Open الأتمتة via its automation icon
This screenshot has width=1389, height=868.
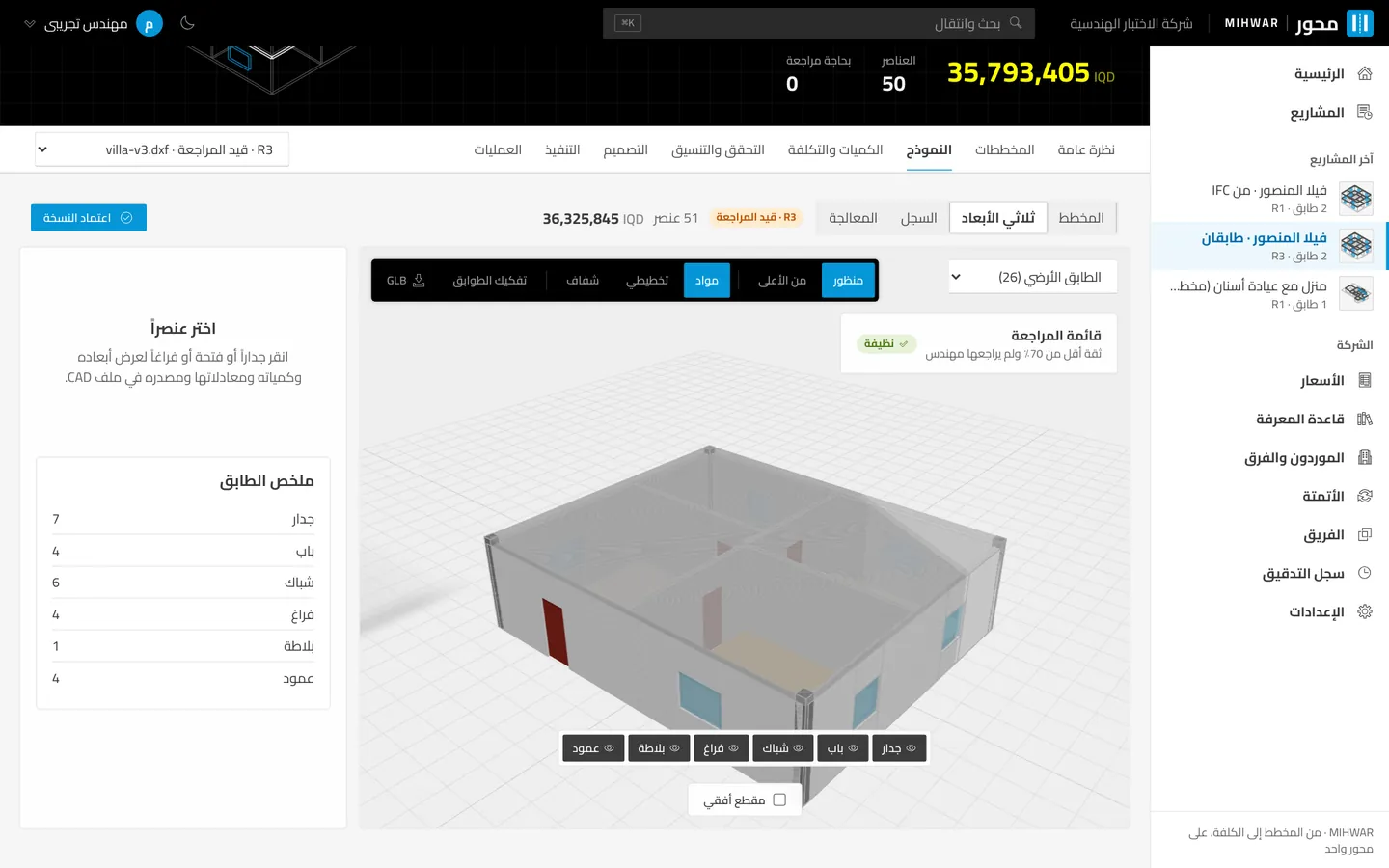pyautogui.click(x=1364, y=496)
